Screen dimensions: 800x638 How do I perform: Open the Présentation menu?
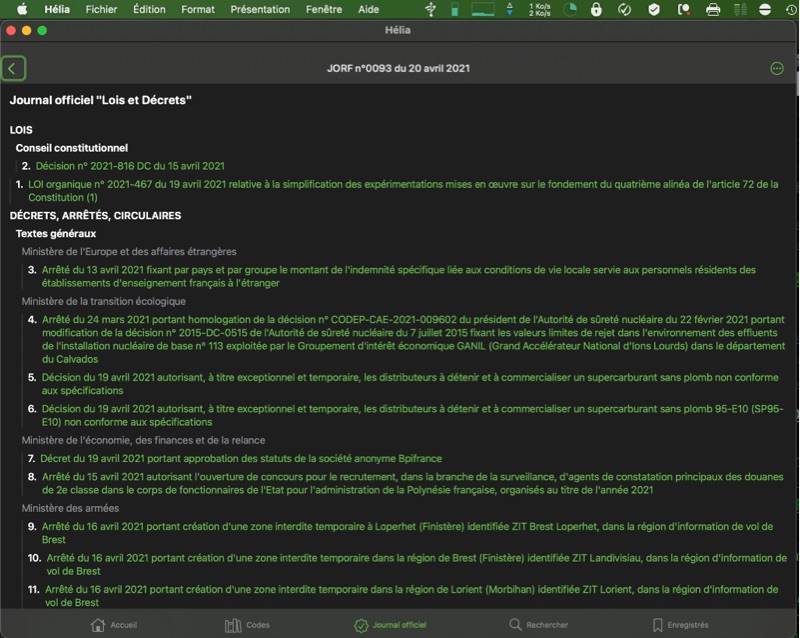(x=260, y=9)
